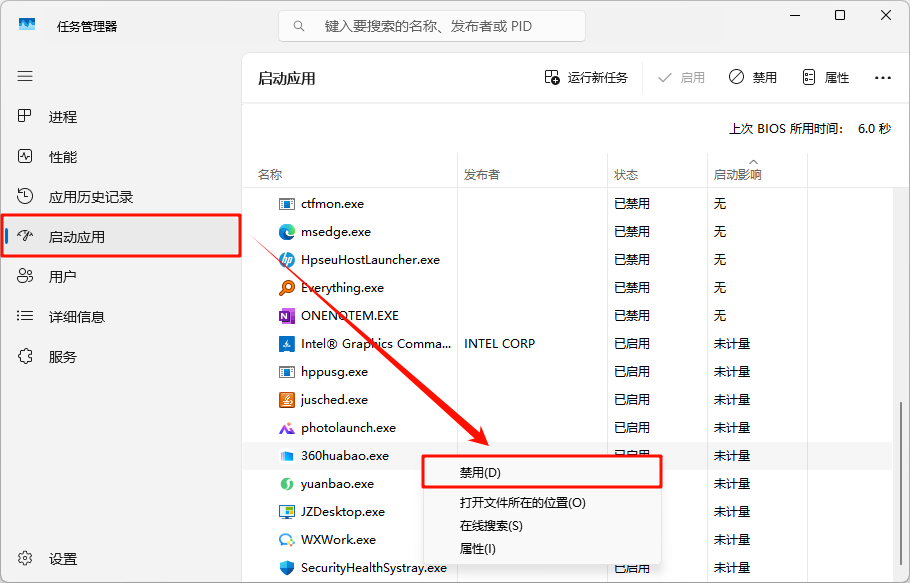910x583 pixels.
Task: Open 设置 (Settings) at sidebar bottom
Action: [62, 559]
